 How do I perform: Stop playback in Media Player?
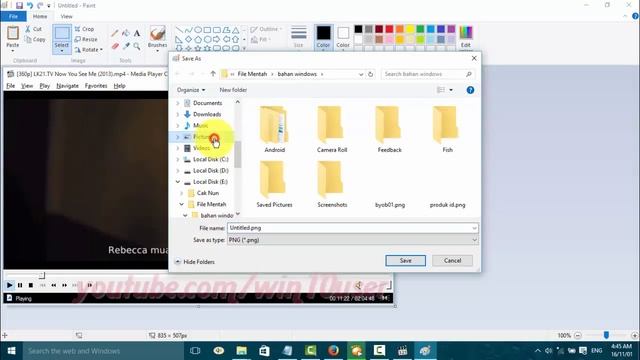[31, 285]
